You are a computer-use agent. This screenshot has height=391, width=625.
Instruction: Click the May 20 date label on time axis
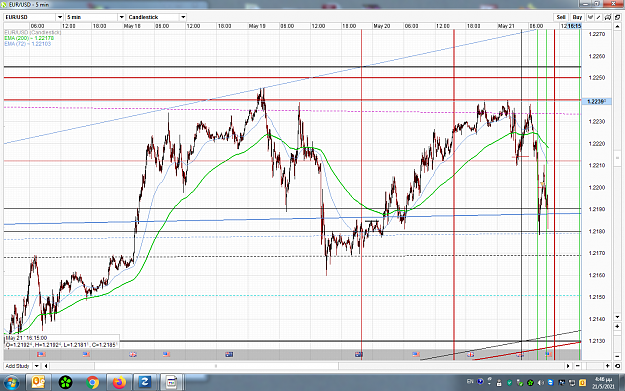pyautogui.click(x=381, y=26)
